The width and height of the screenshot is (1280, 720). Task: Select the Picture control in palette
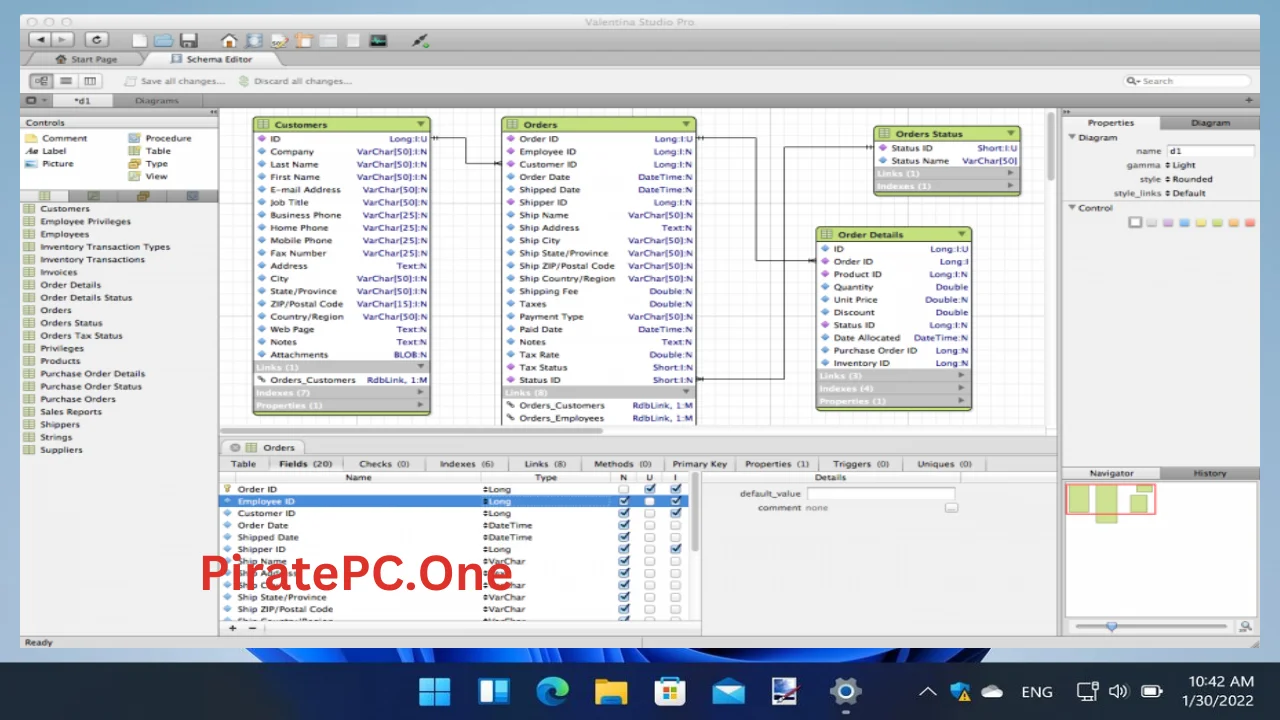[x=49, y=164]
